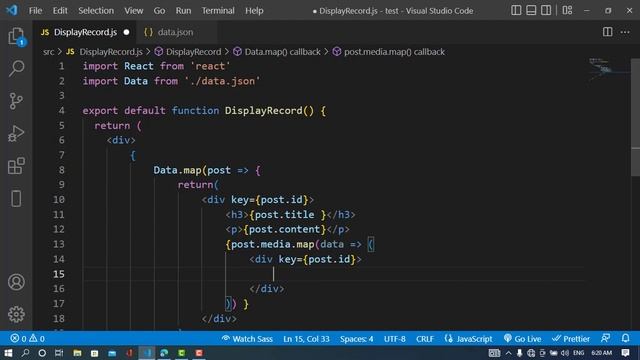Open the Source Control view
This screenshot has height=360, width=640.
[16, 101]
